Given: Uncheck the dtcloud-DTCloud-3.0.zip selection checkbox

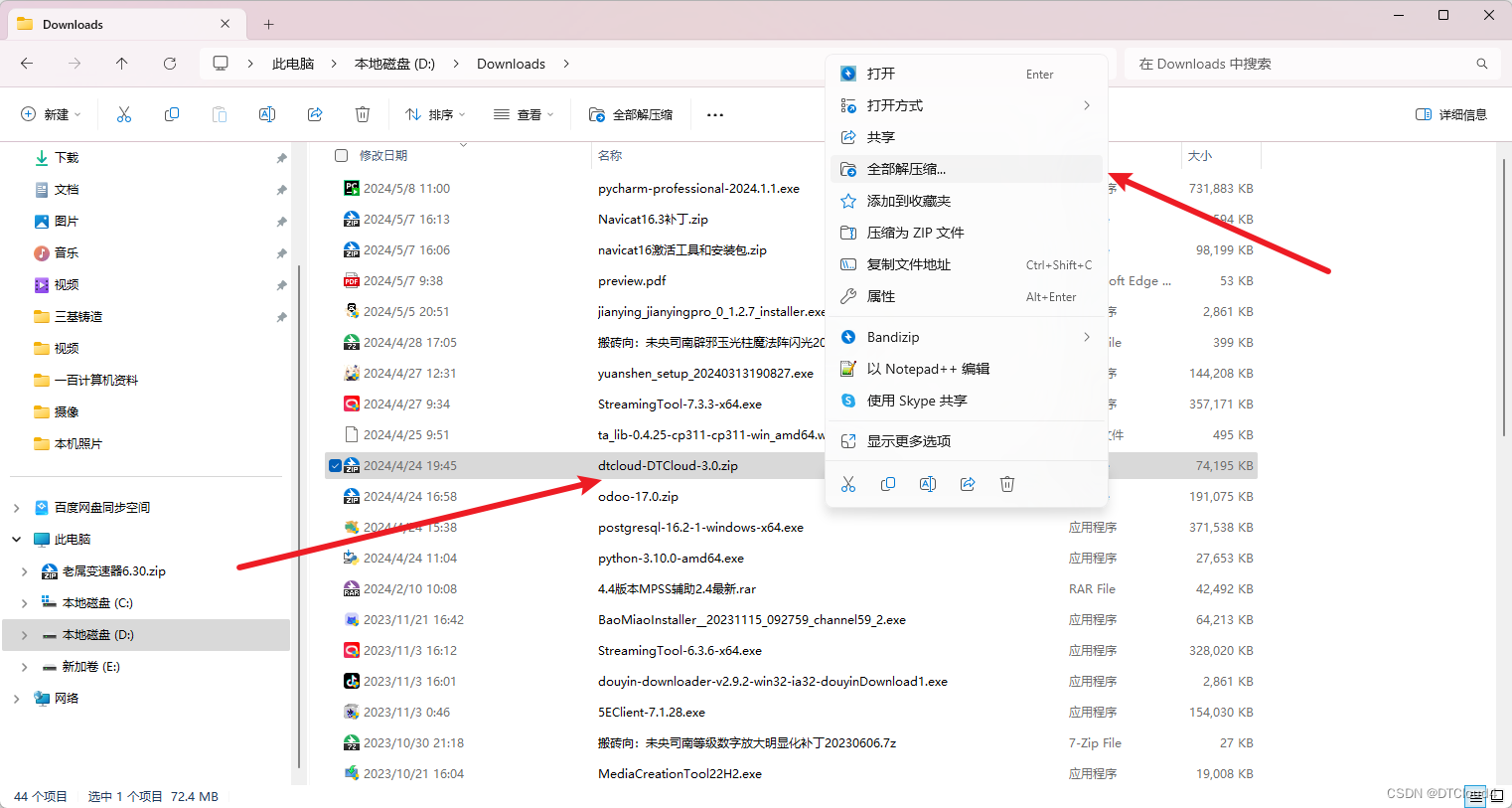Looking at the screenshot, I should click(x=335, y=465).
